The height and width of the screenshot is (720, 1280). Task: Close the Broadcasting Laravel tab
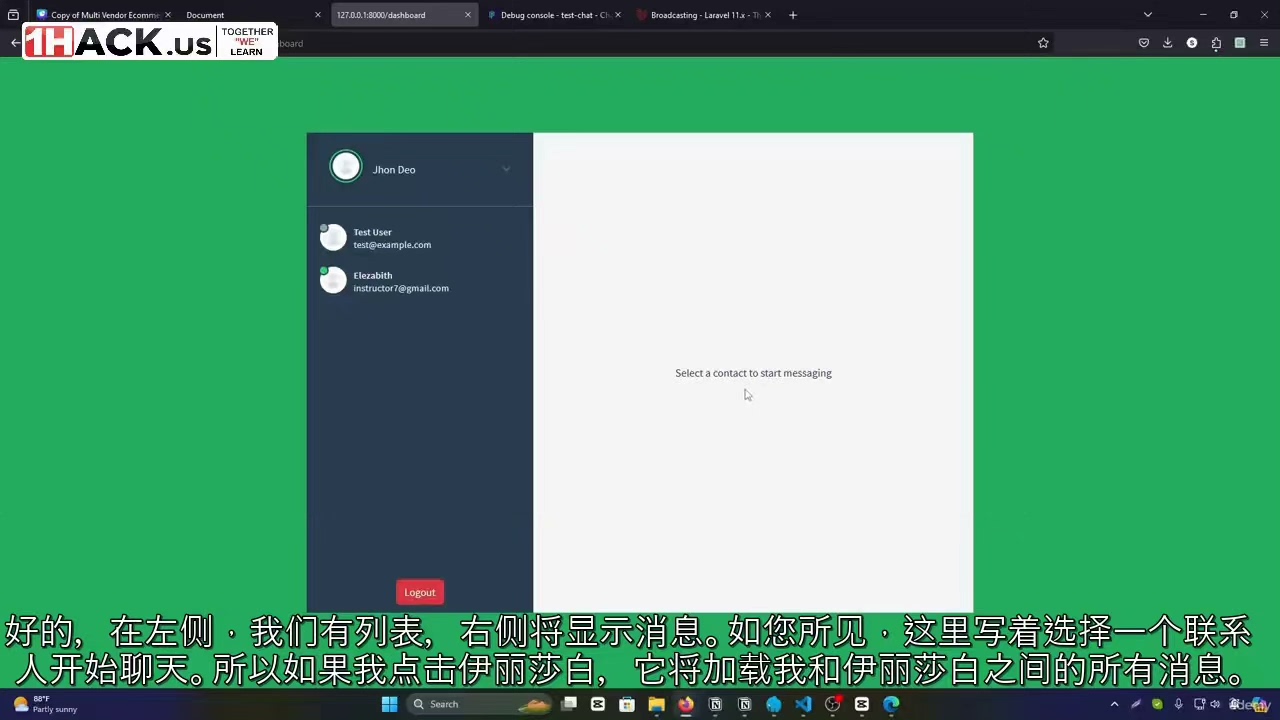[x=767, y=15]
